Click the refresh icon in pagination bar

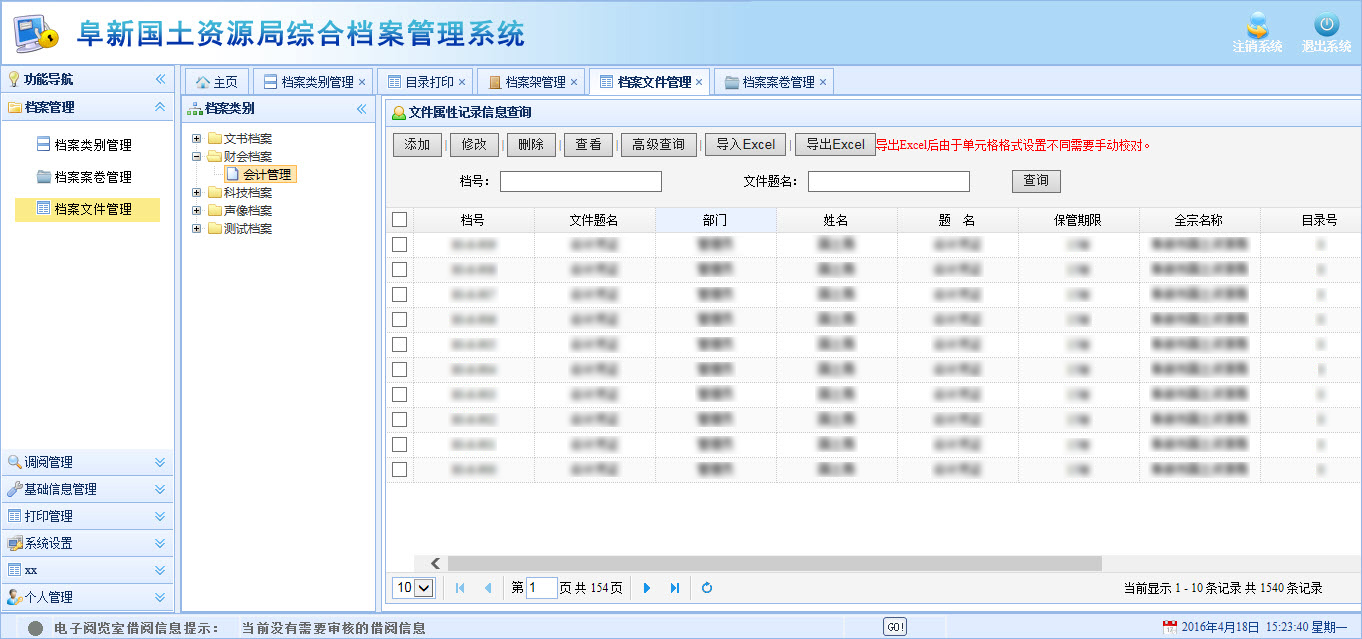point(707,588)
